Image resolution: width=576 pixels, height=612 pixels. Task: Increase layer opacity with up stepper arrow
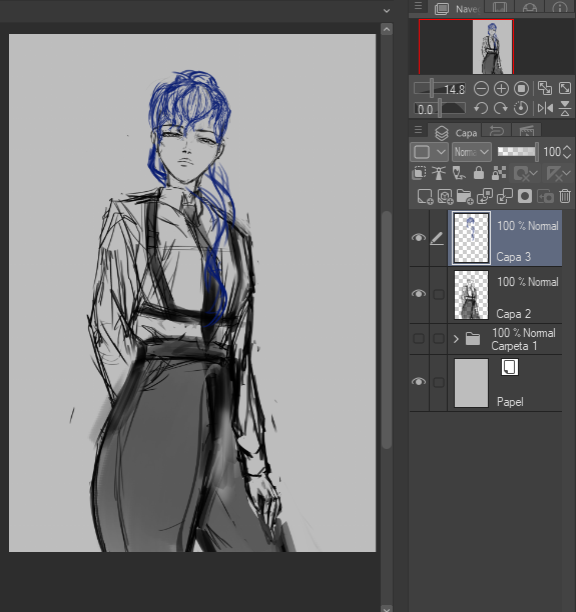pyautogui.click(x=567, y=148)
